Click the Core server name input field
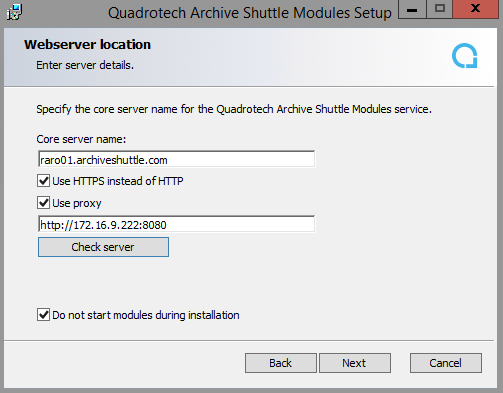Screen dimensions: 503x393 (176, 159)
